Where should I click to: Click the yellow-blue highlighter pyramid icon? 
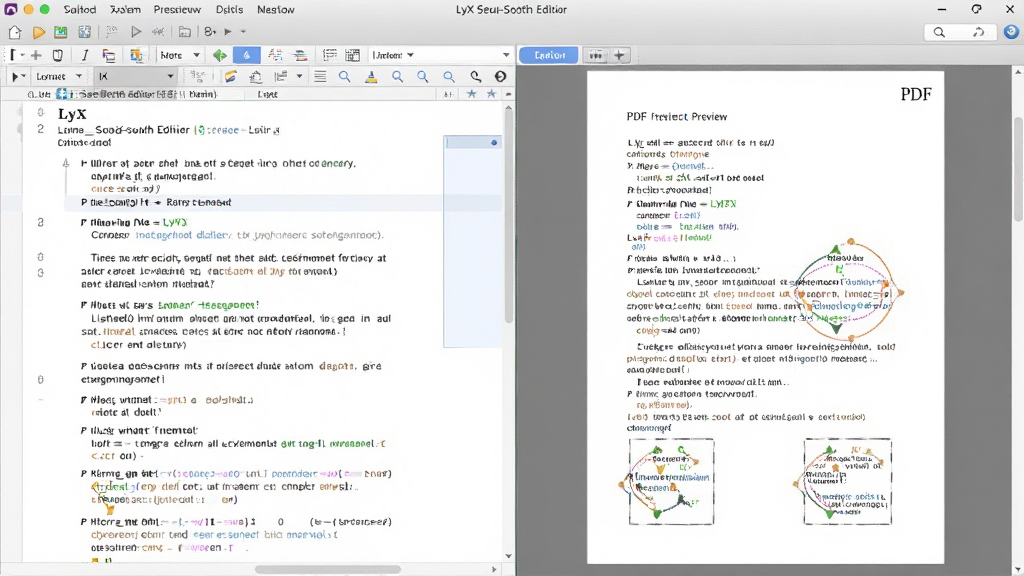pos(371,77)
